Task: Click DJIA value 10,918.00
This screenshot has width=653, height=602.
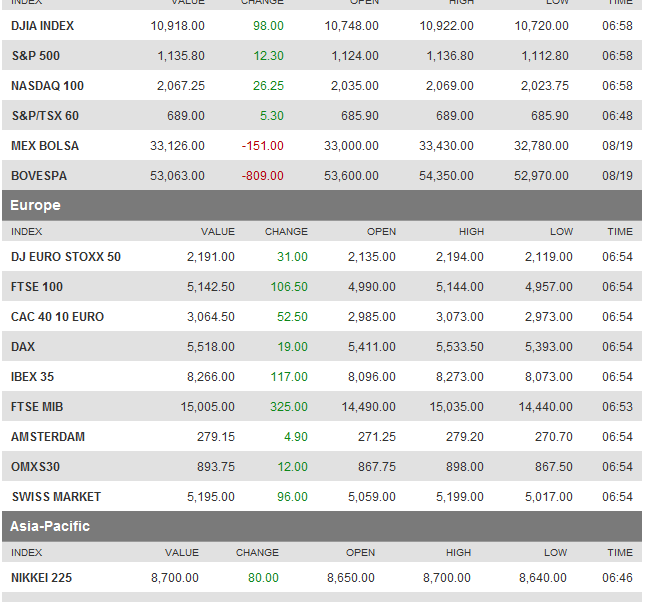Action: click(x=177, y=26)
